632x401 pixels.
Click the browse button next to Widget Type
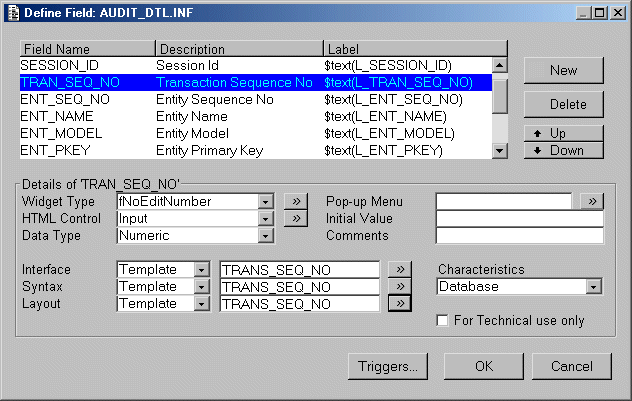pyautogui.click(x=295, y=201)
